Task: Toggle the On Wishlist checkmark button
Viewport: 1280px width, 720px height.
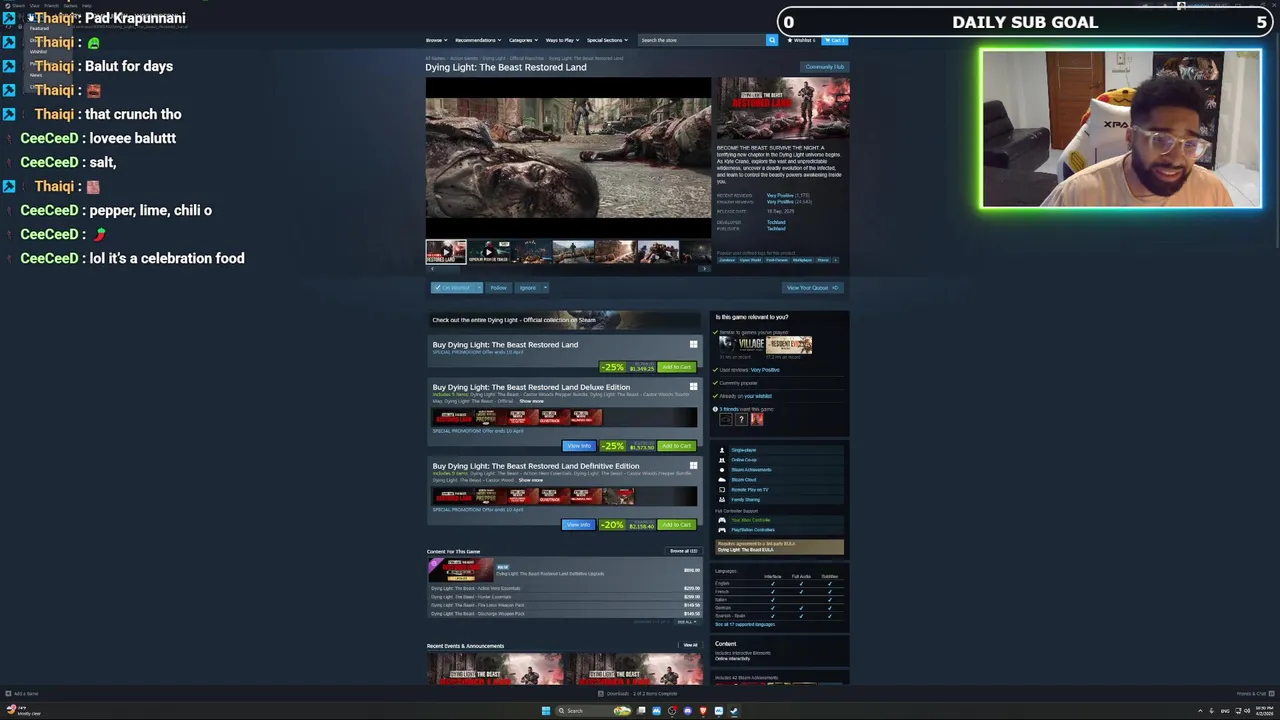Action: pos(453,288)
